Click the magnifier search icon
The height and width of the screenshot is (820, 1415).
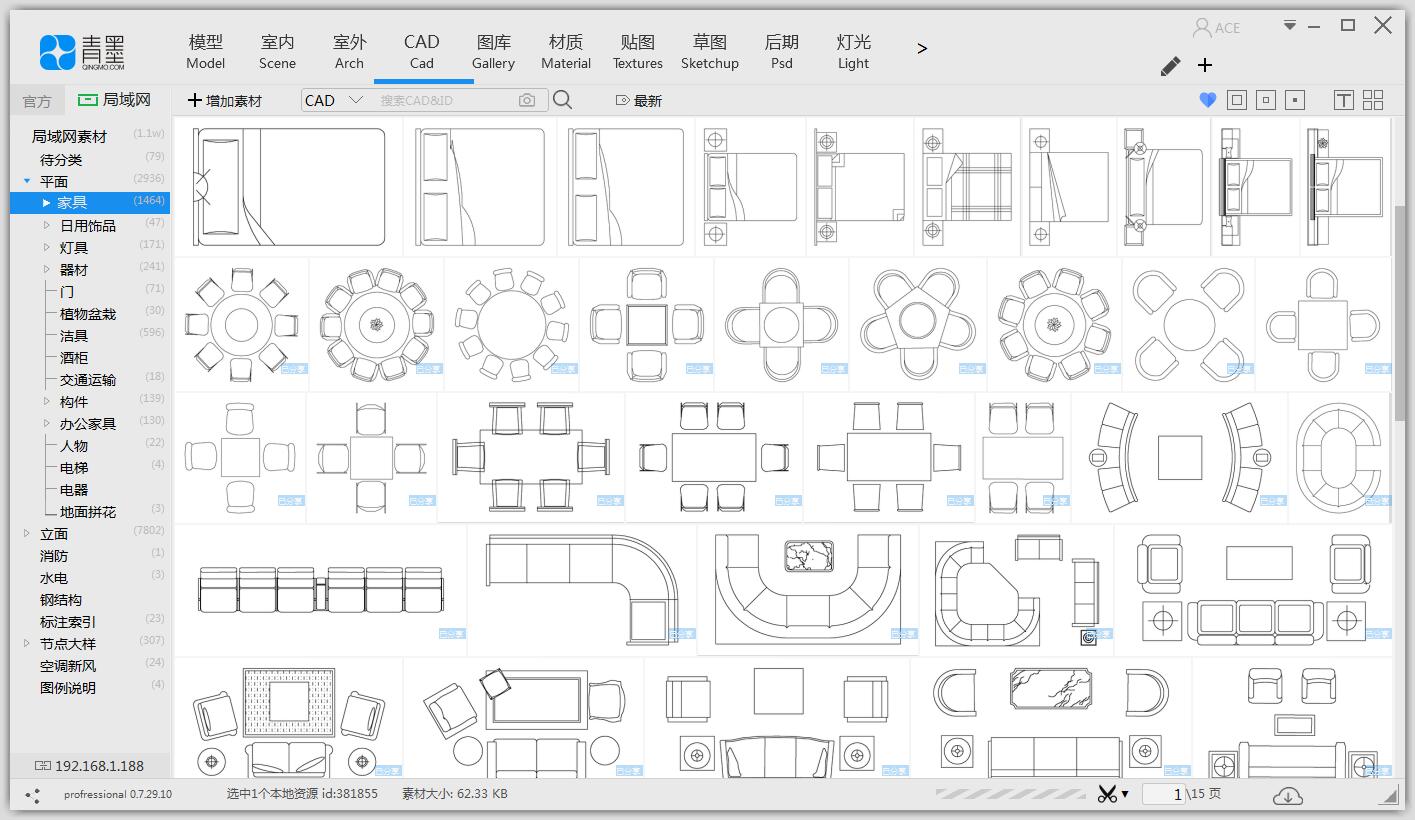(562, 100)
